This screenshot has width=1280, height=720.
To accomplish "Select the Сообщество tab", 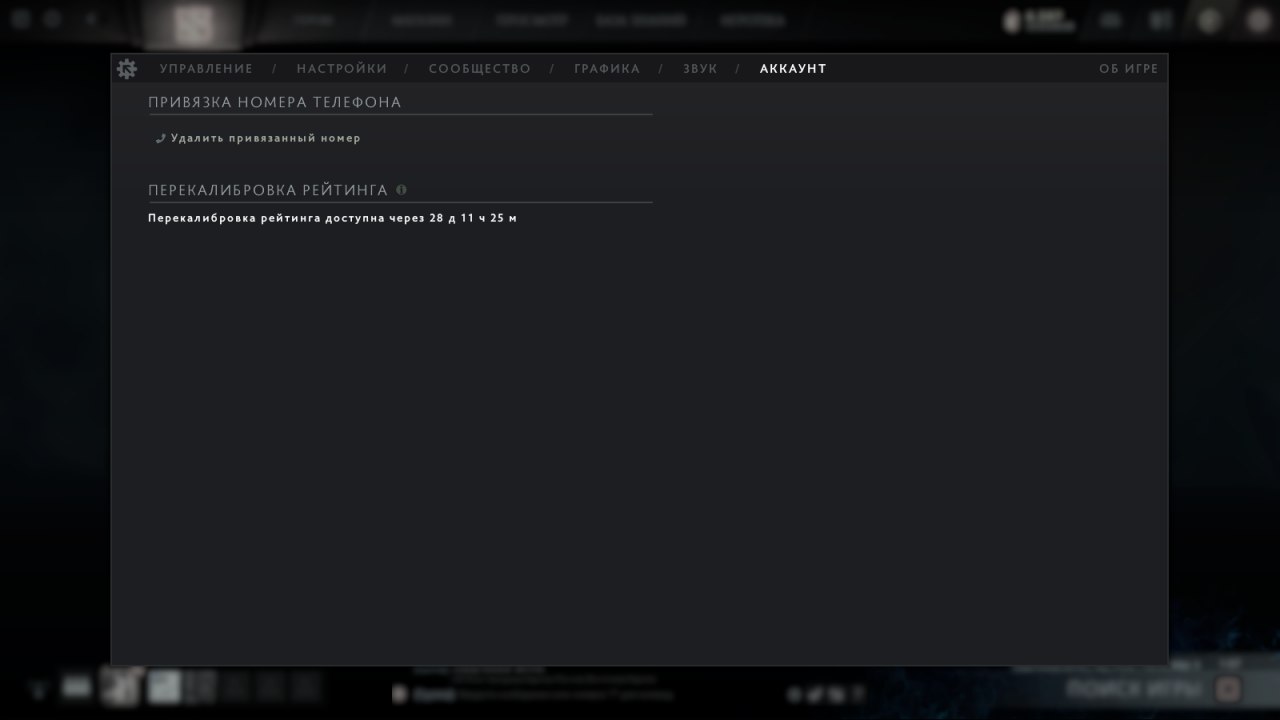I will 480,69.
